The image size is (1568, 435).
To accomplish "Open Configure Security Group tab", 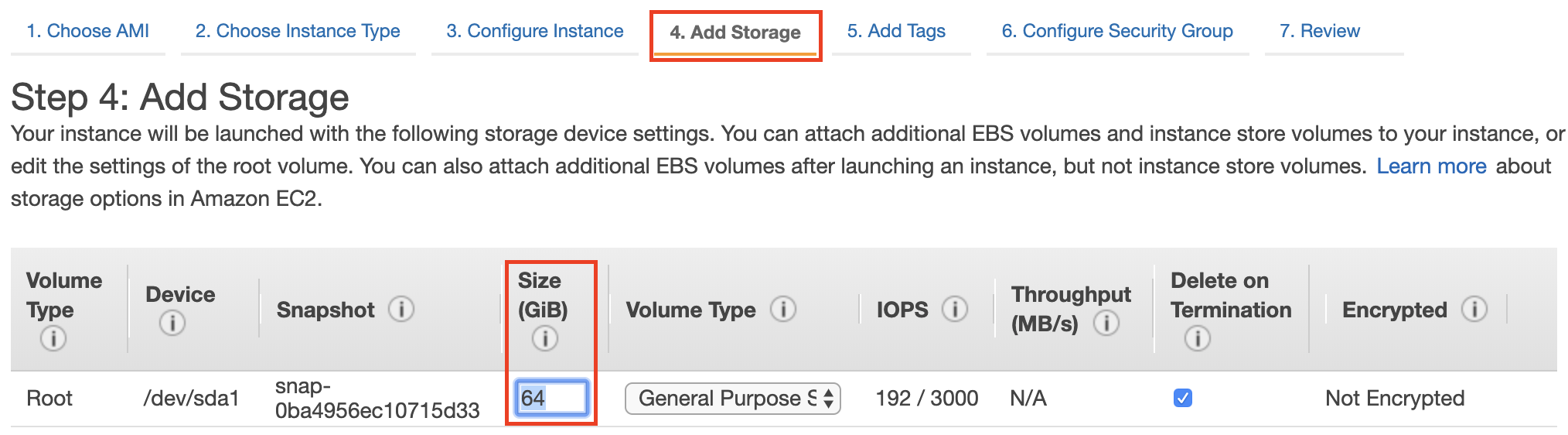I will [1116, 31].
